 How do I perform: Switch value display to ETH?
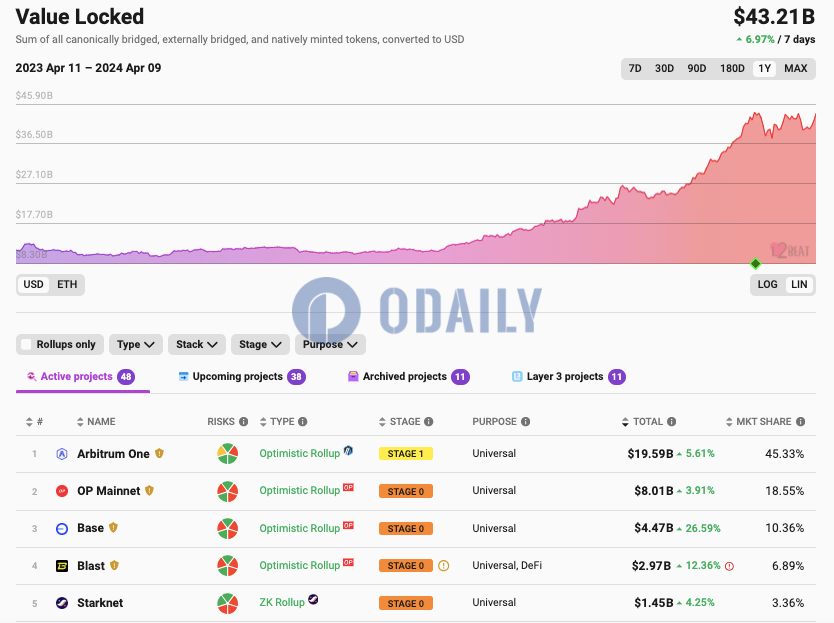click(67, 285)
